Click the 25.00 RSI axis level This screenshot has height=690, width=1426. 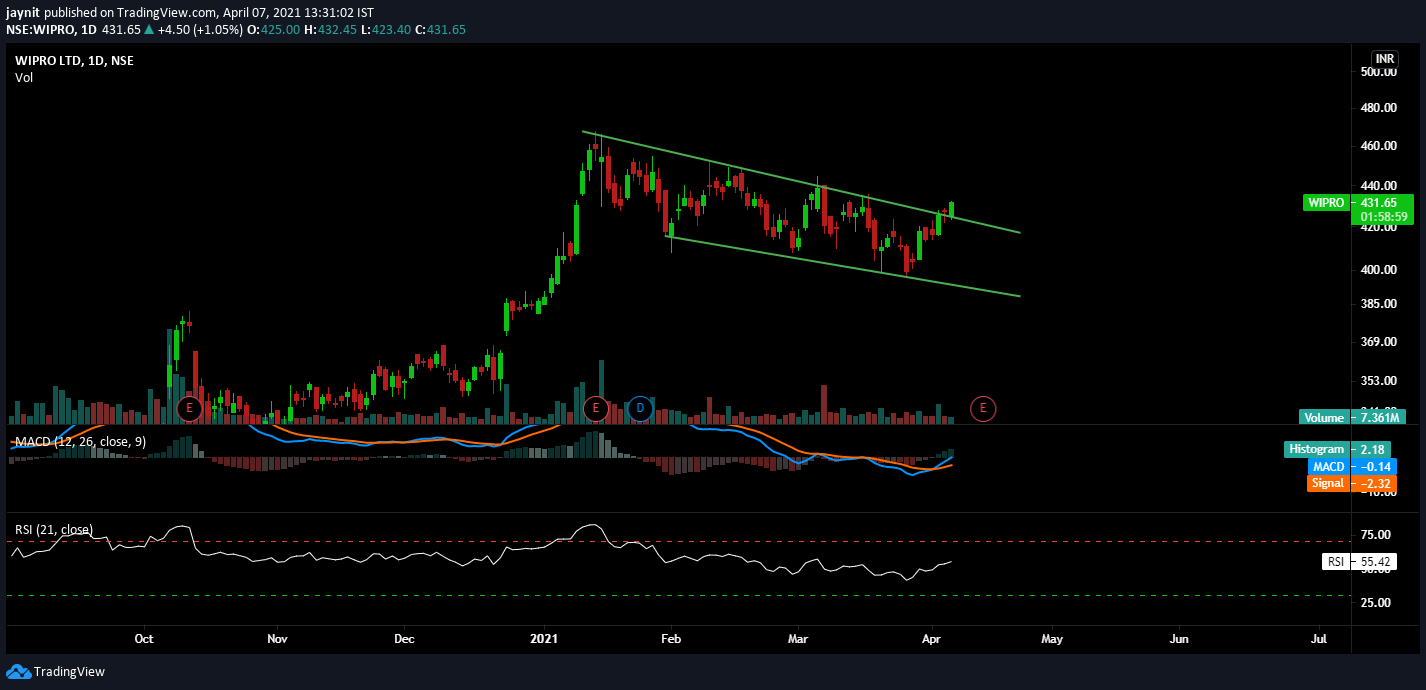click(x=1376, y=602)
